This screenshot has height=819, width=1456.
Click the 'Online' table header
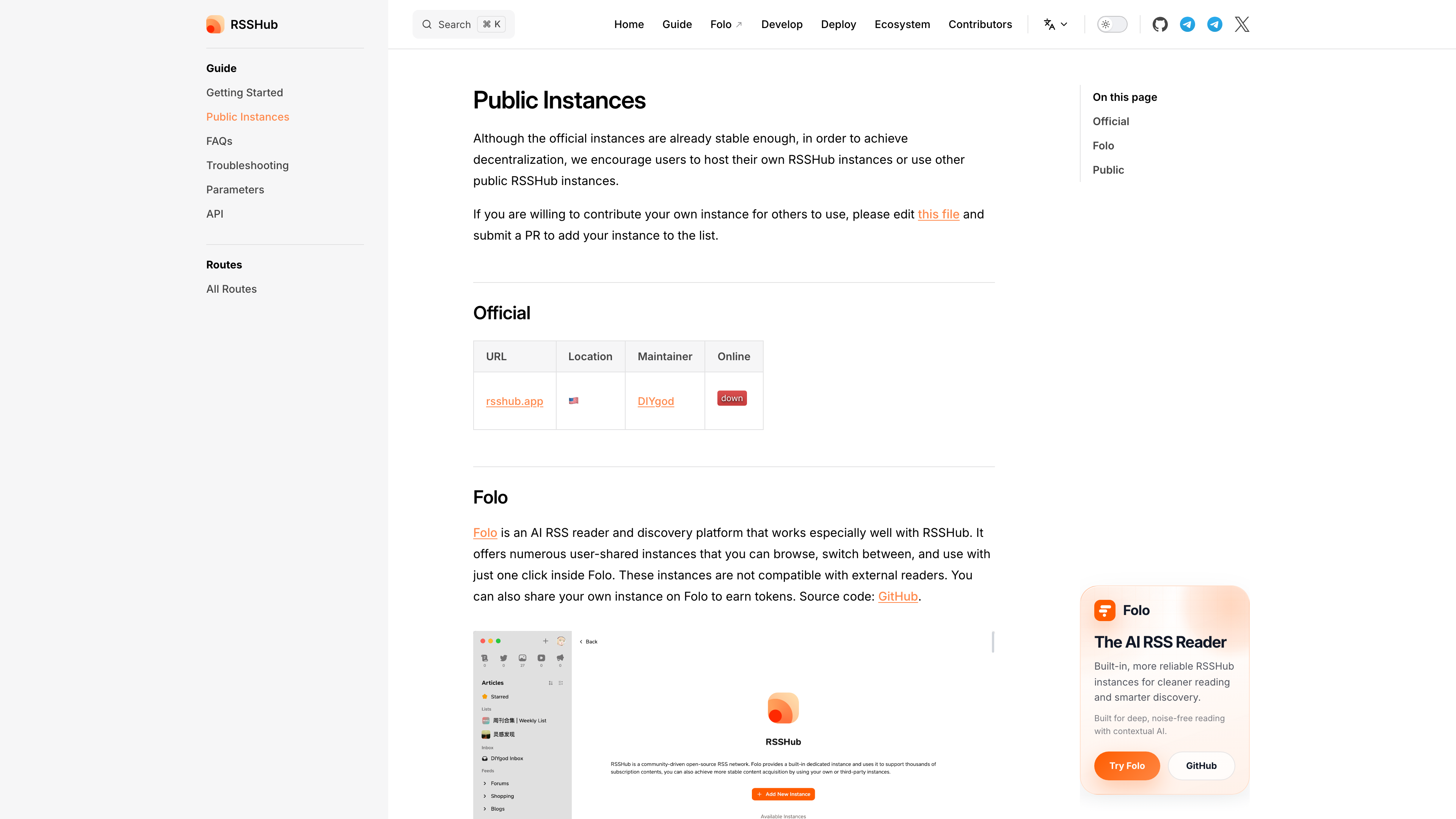click(x=734, y=357)
